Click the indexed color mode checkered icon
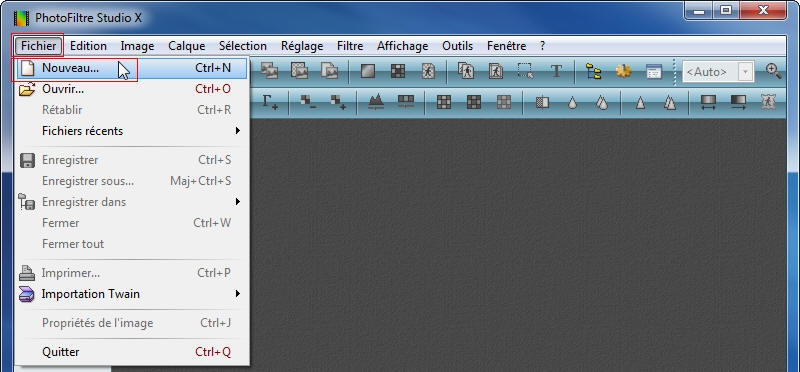 pyautogui.click(x=398, y=71)
